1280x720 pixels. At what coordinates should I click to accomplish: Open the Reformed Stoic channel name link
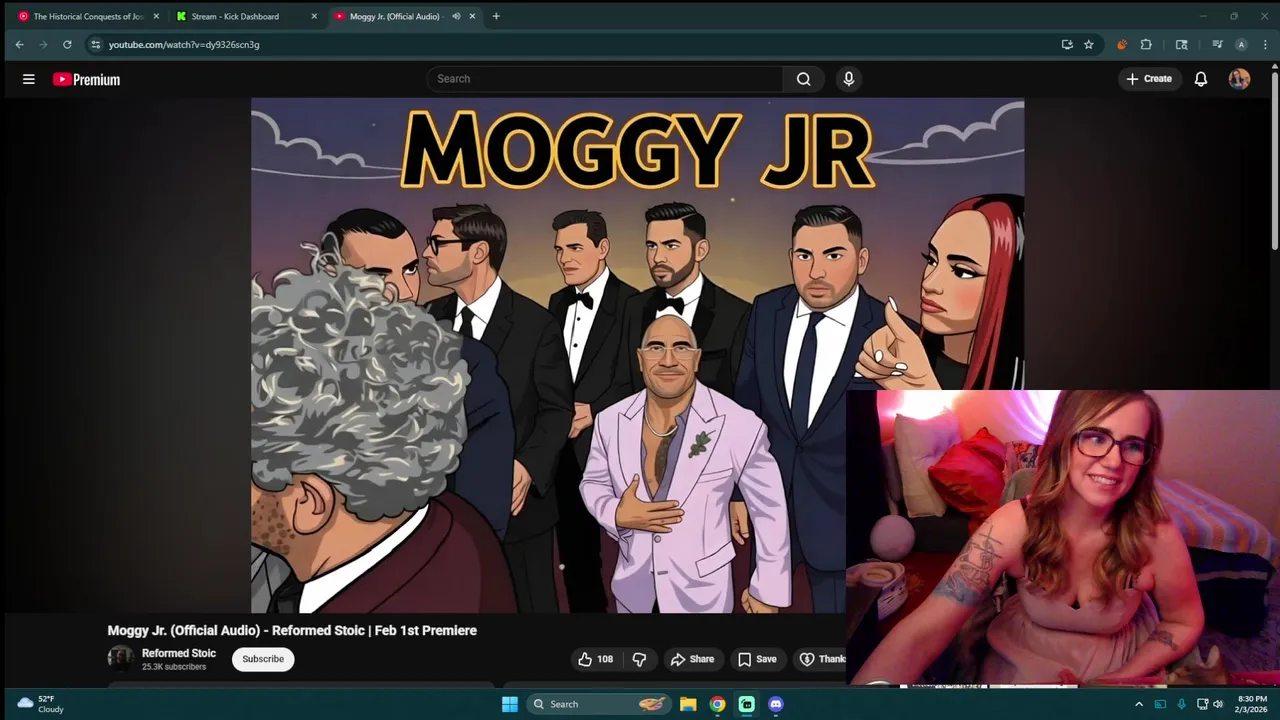(179, 653)
